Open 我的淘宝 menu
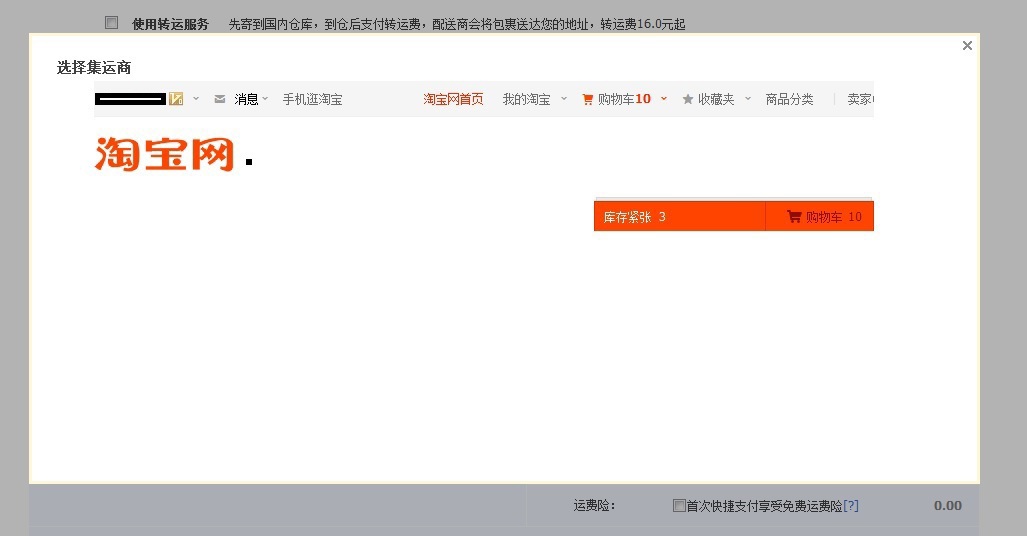The height and width of the screenshot is (536, 1027). coord(526,99)
